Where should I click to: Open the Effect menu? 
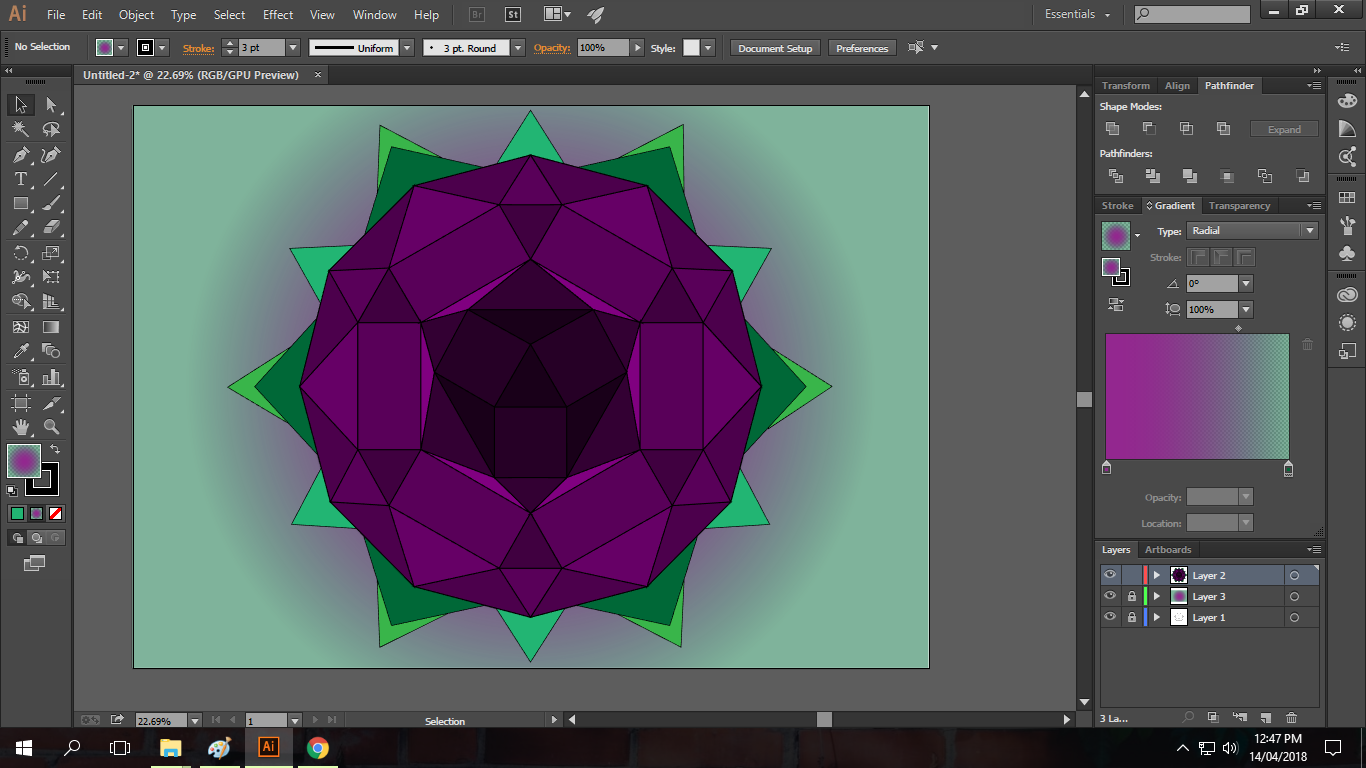pos(278,15)
